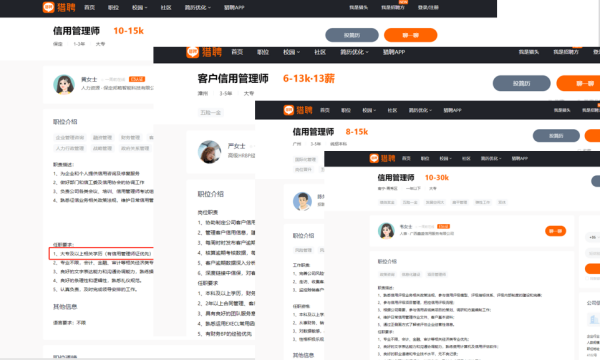This screenshot has height=360, width=600.
Task: Open recruiter 黄女士's avatar on the 10-15k page
Action: pyautogui.click(x=64, y=84)
